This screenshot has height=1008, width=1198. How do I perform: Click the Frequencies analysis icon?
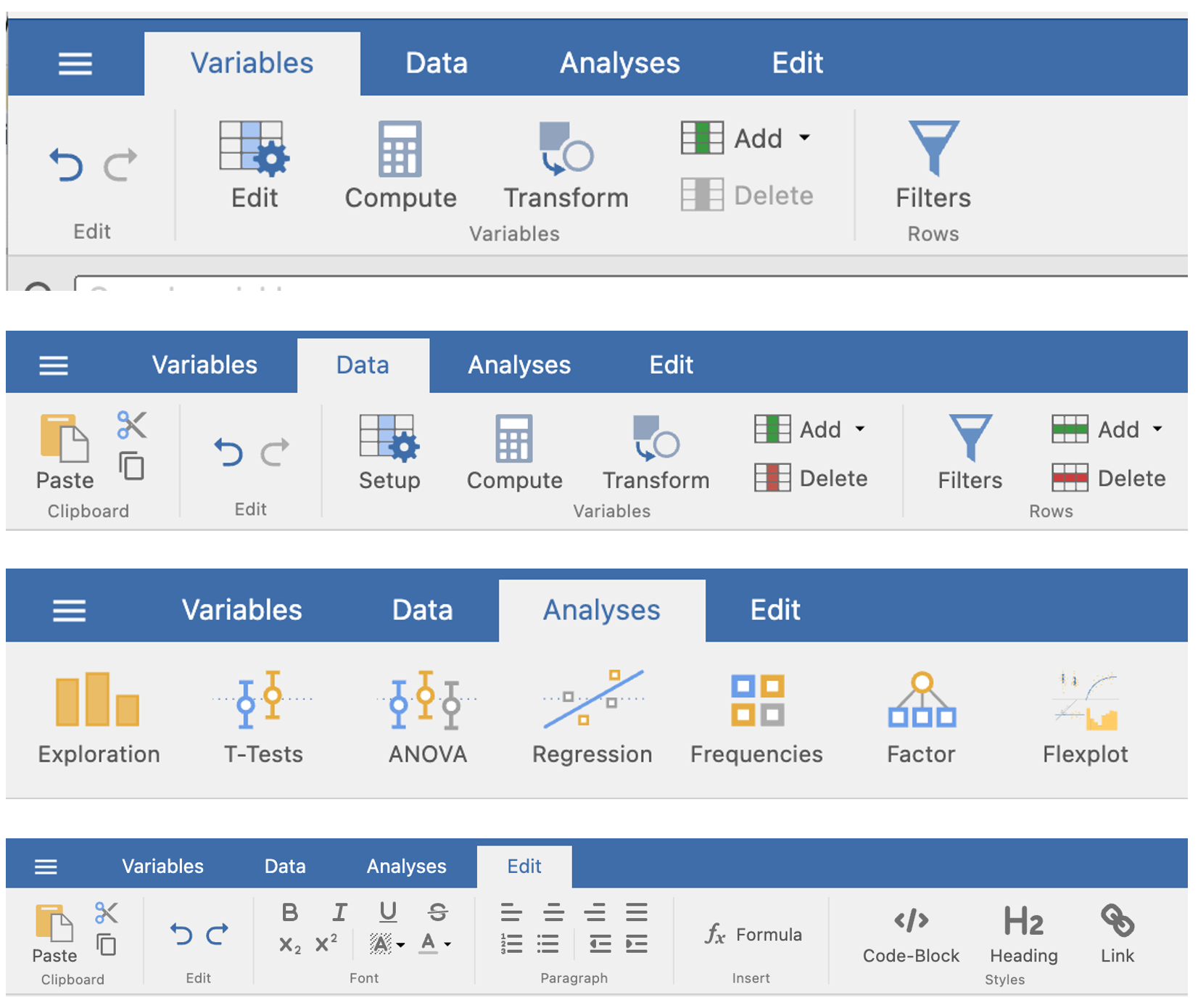(756, 718)
